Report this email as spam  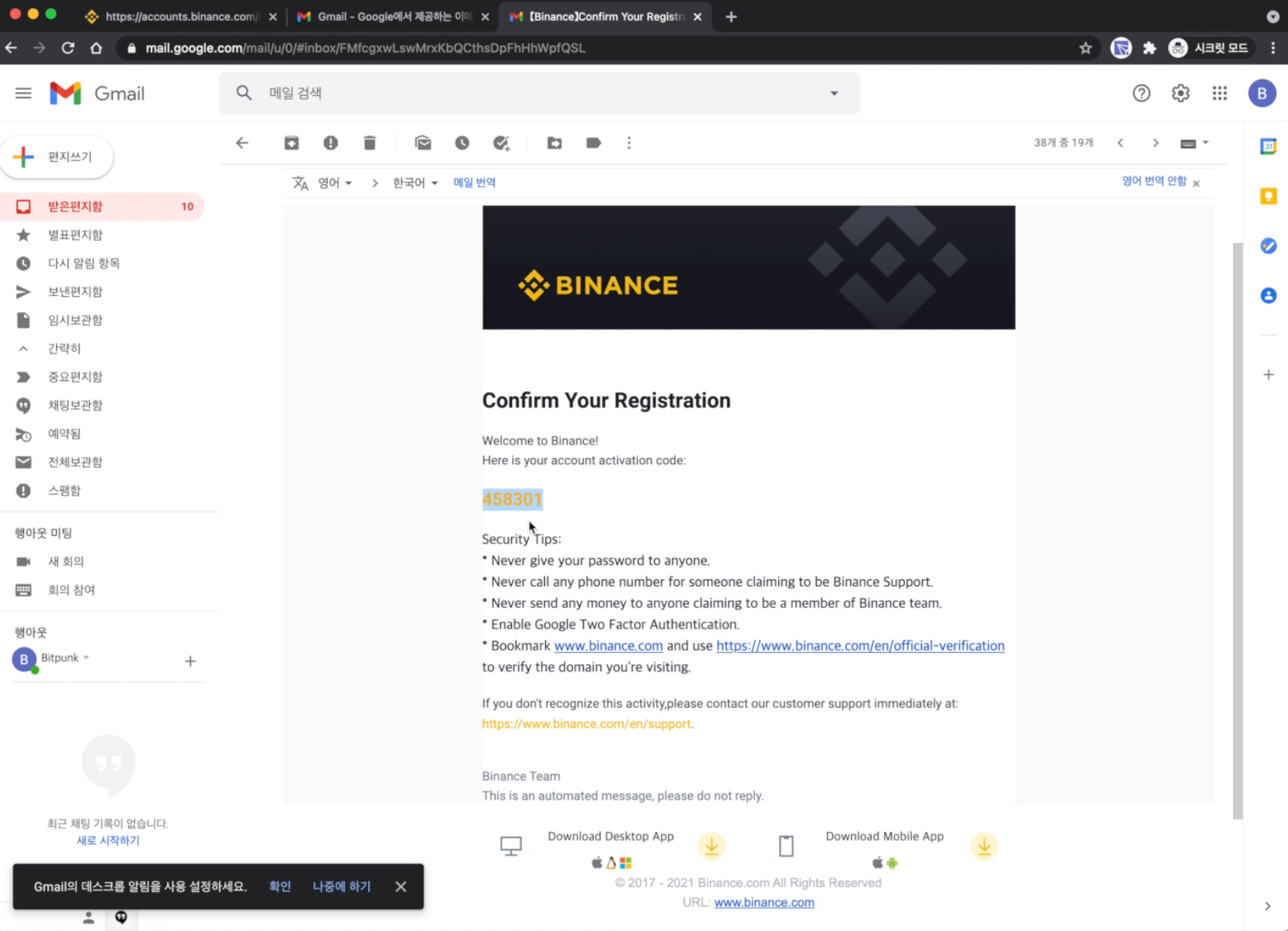331,142
